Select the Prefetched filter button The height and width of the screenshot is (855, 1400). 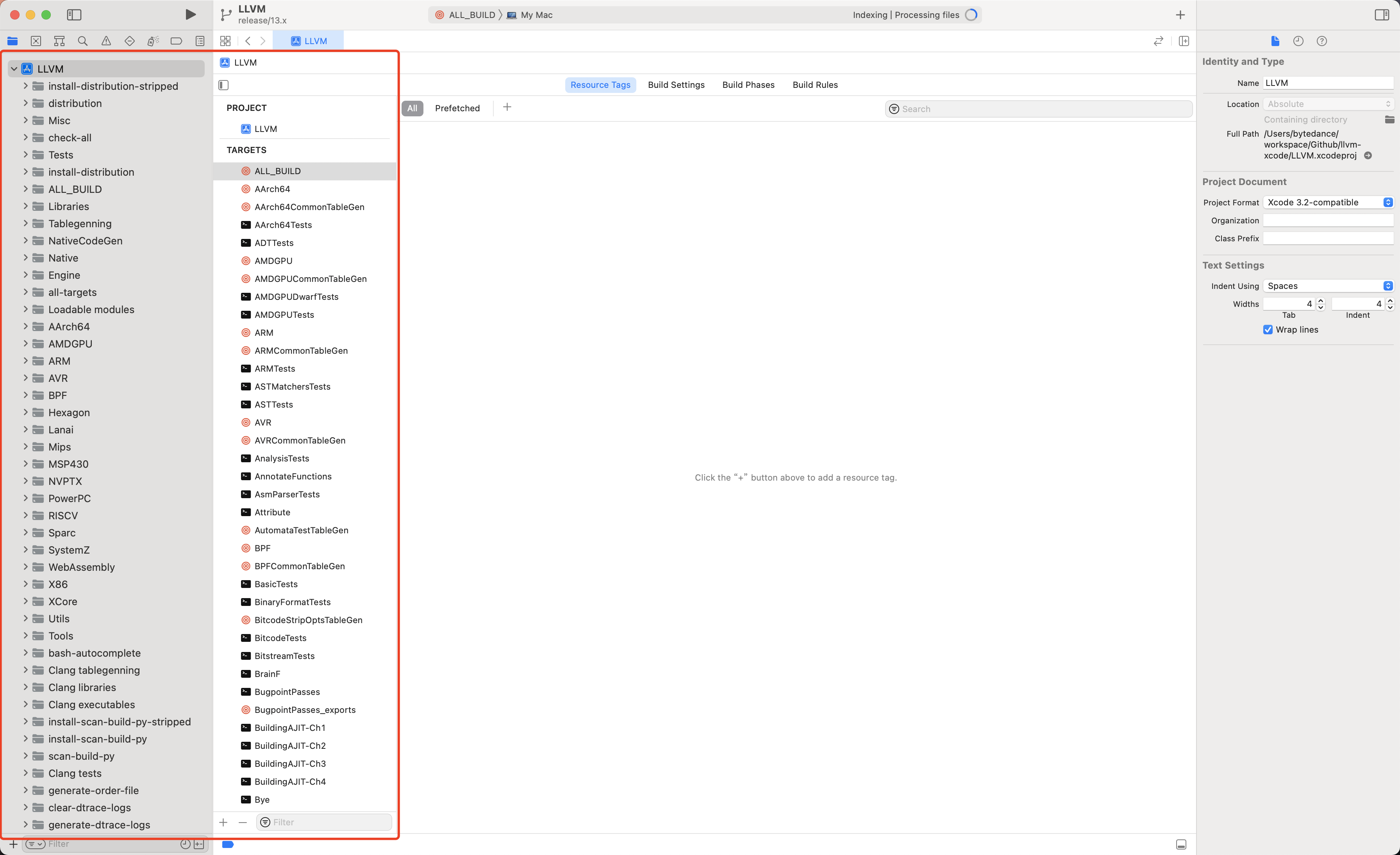click(457, 109)
